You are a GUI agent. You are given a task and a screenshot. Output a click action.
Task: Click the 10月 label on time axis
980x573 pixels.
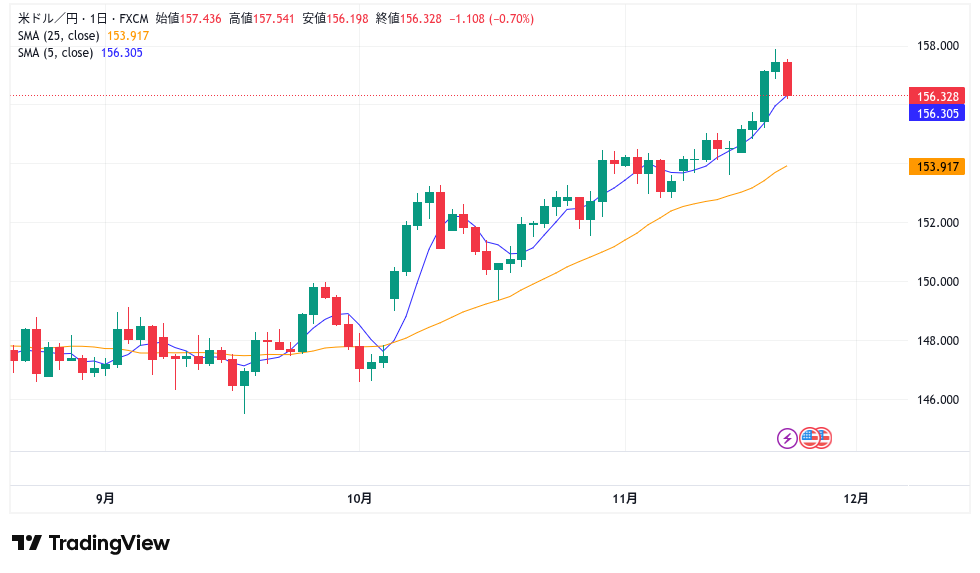click(x=360, y=498)
